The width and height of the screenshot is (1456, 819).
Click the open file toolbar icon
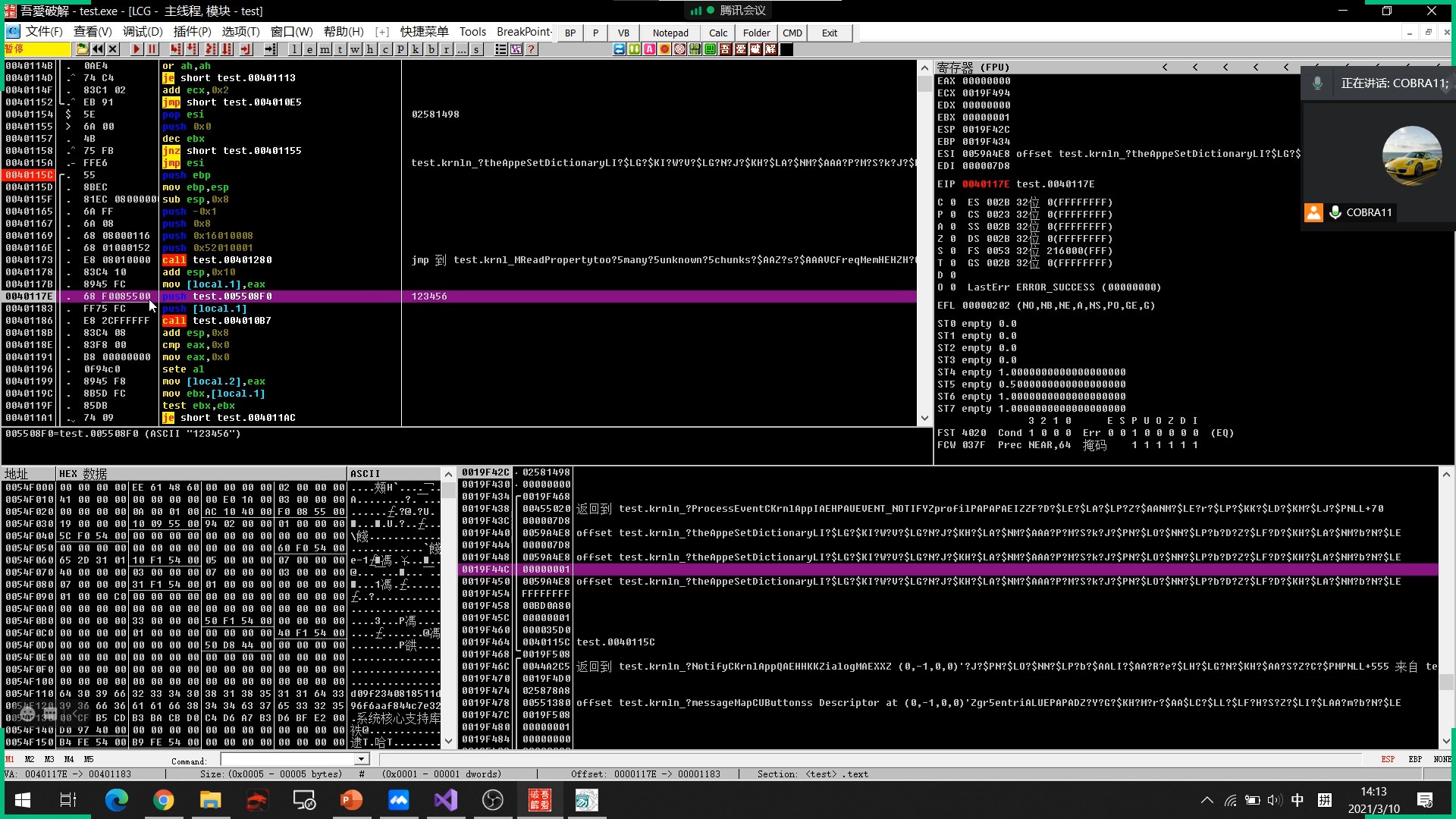click(x=82, y=49)
